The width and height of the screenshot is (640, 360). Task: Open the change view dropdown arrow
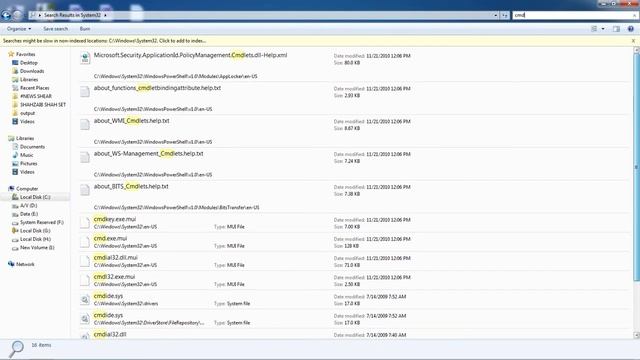(603, 29)
